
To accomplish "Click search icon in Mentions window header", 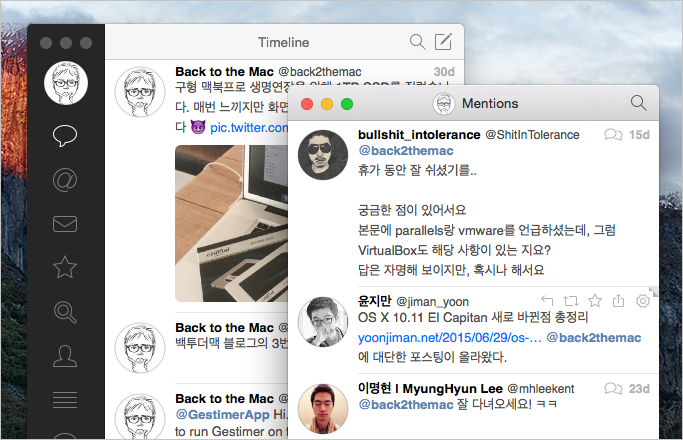I will tap(638, 103).
